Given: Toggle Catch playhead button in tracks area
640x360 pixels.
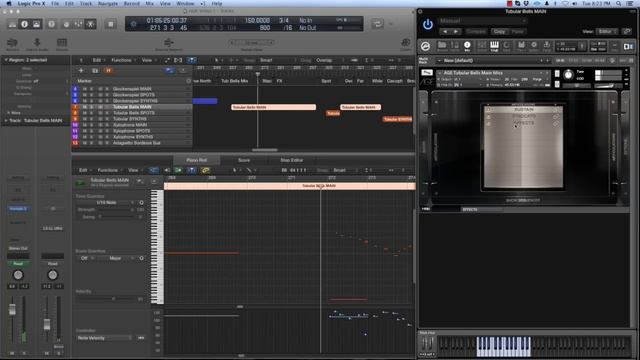Looking at the screenshot, I should [191, 60].
